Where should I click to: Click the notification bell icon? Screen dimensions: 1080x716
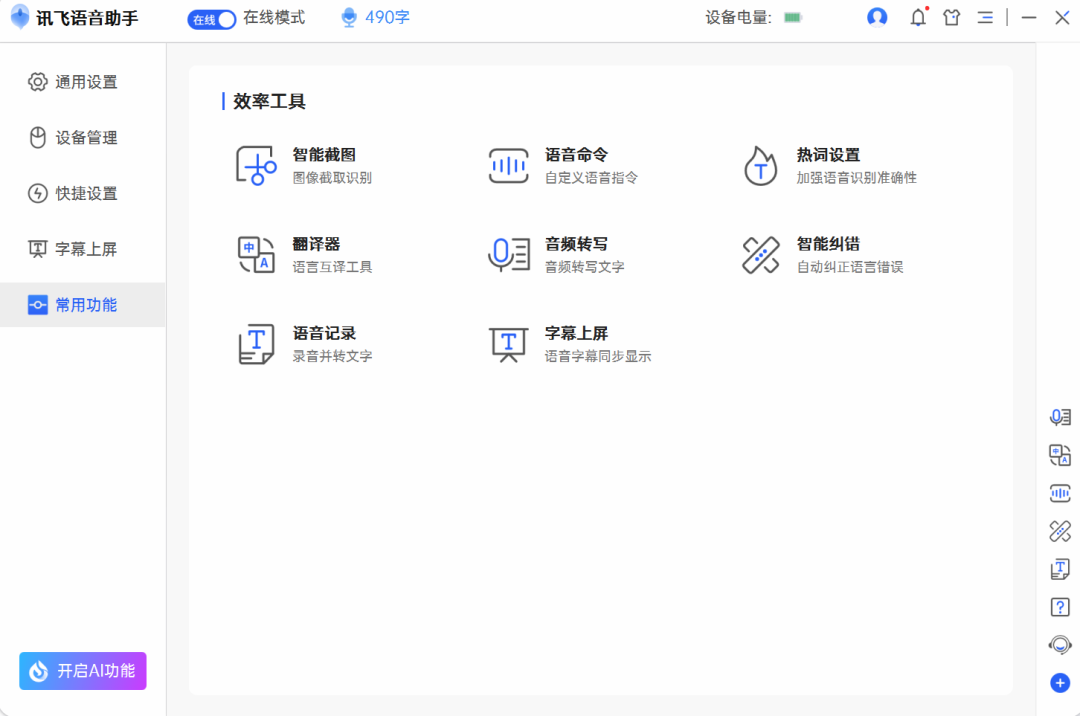tap(917, 17)
